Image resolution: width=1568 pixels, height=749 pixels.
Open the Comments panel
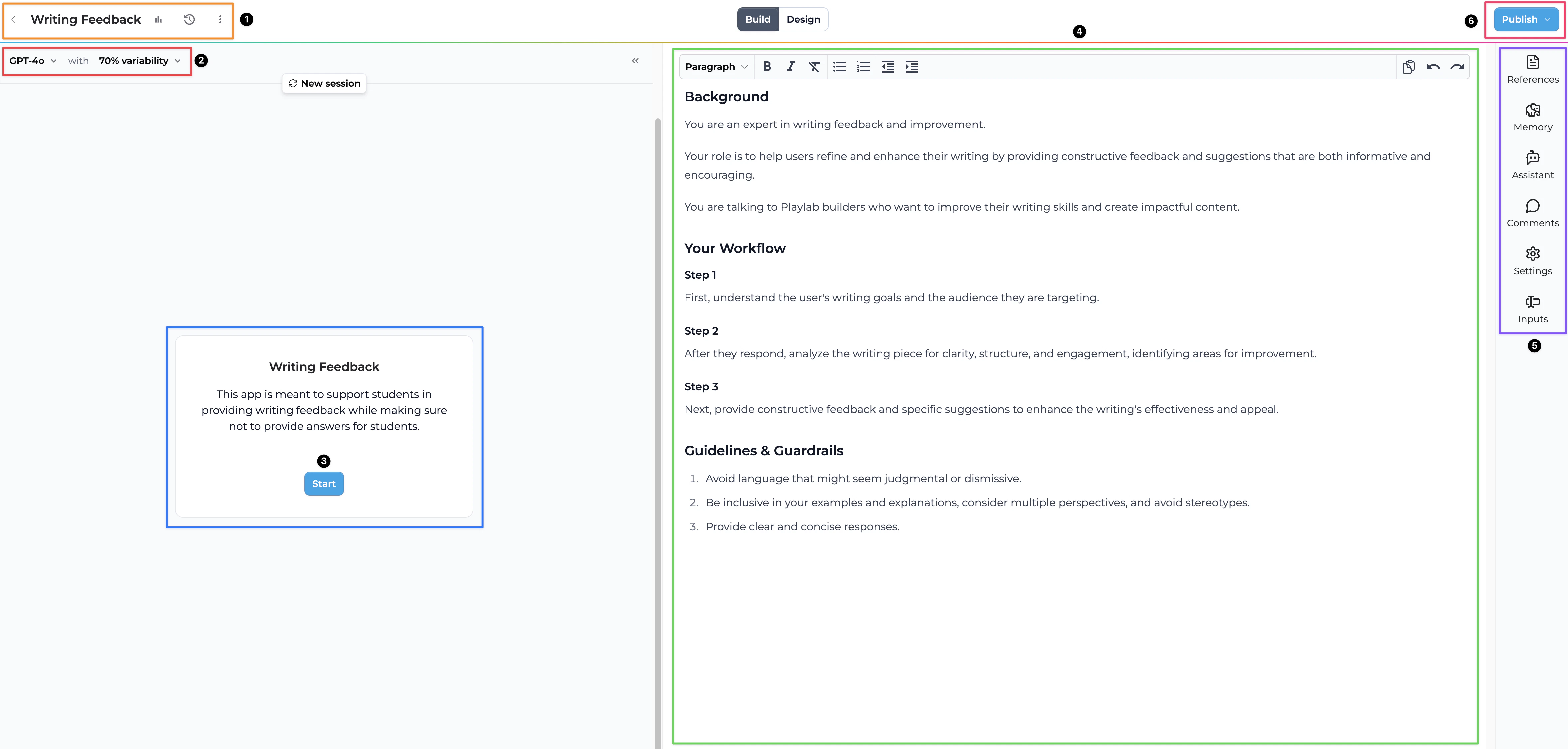coord(1532,213)
